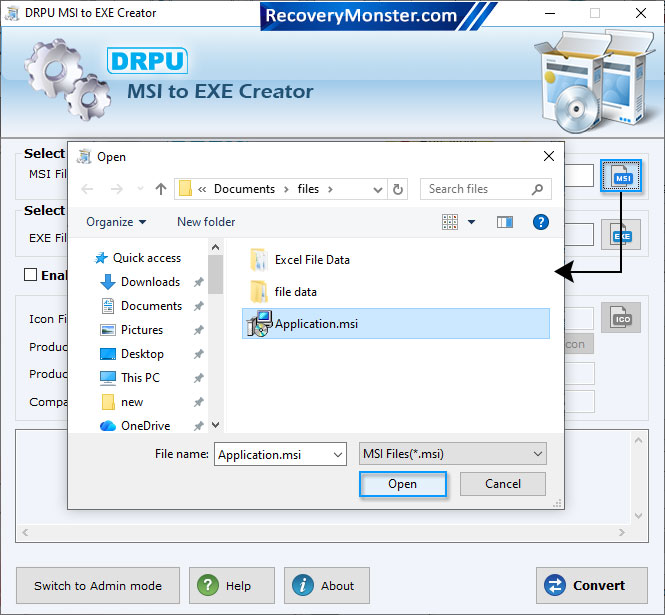Click the Up one level arrow

(161, 189)
